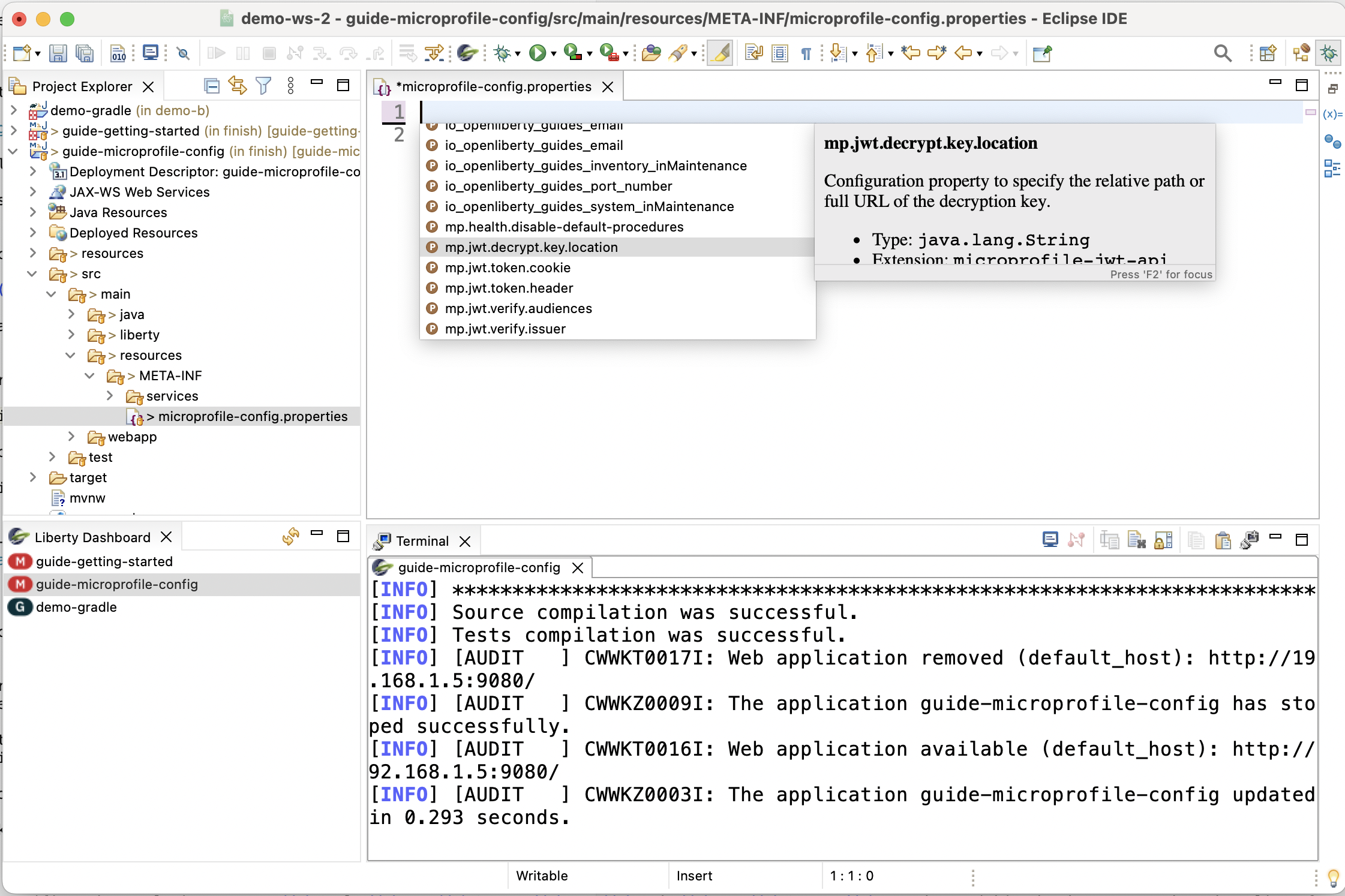Choose mp.jwt.token.cookie completion proposal
Image resolution: width=1345 pixels, height=896 pixels.
coord(617,267)
